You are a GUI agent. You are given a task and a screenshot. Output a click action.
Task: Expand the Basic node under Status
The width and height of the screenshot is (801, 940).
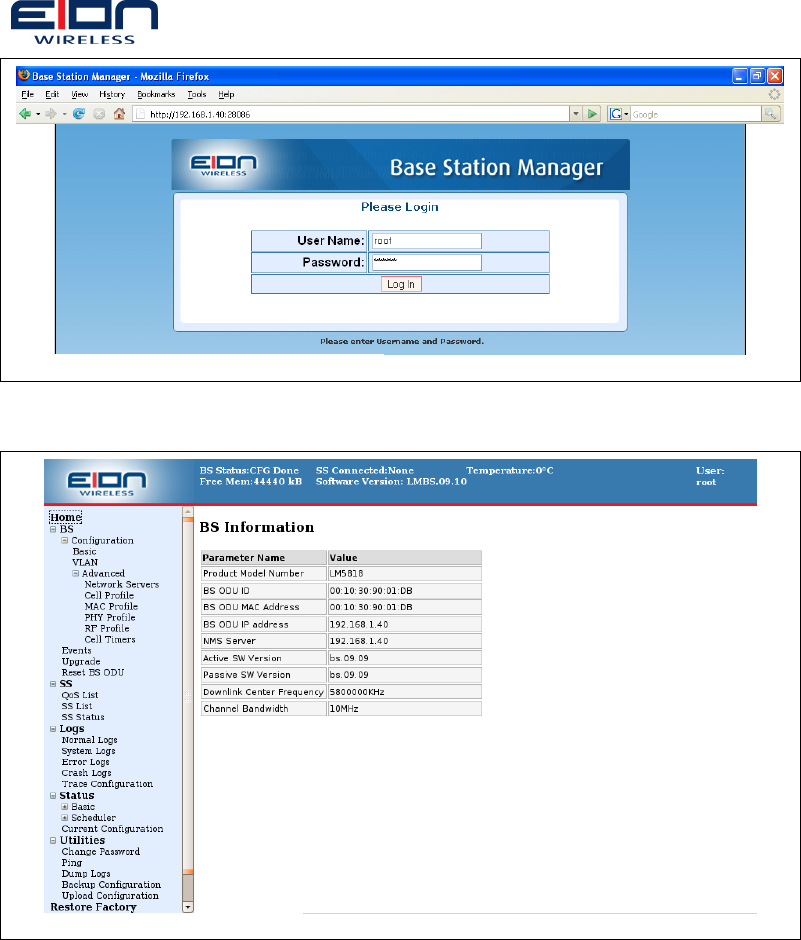65,807
